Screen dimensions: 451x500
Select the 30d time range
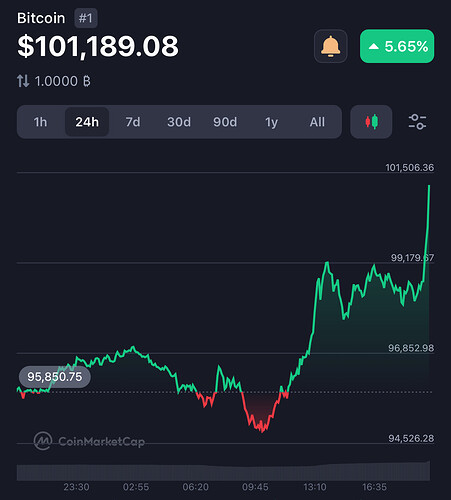(x=179, y=122)
